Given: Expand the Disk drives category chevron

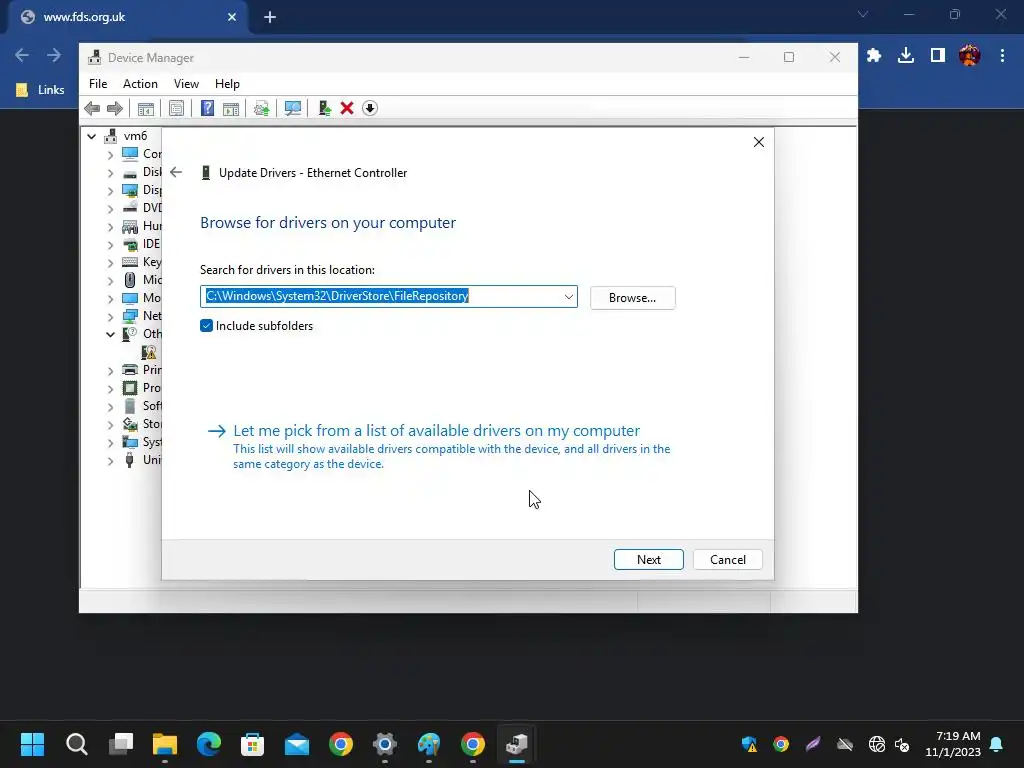Looking at the screenshot, I should (110, 172).
